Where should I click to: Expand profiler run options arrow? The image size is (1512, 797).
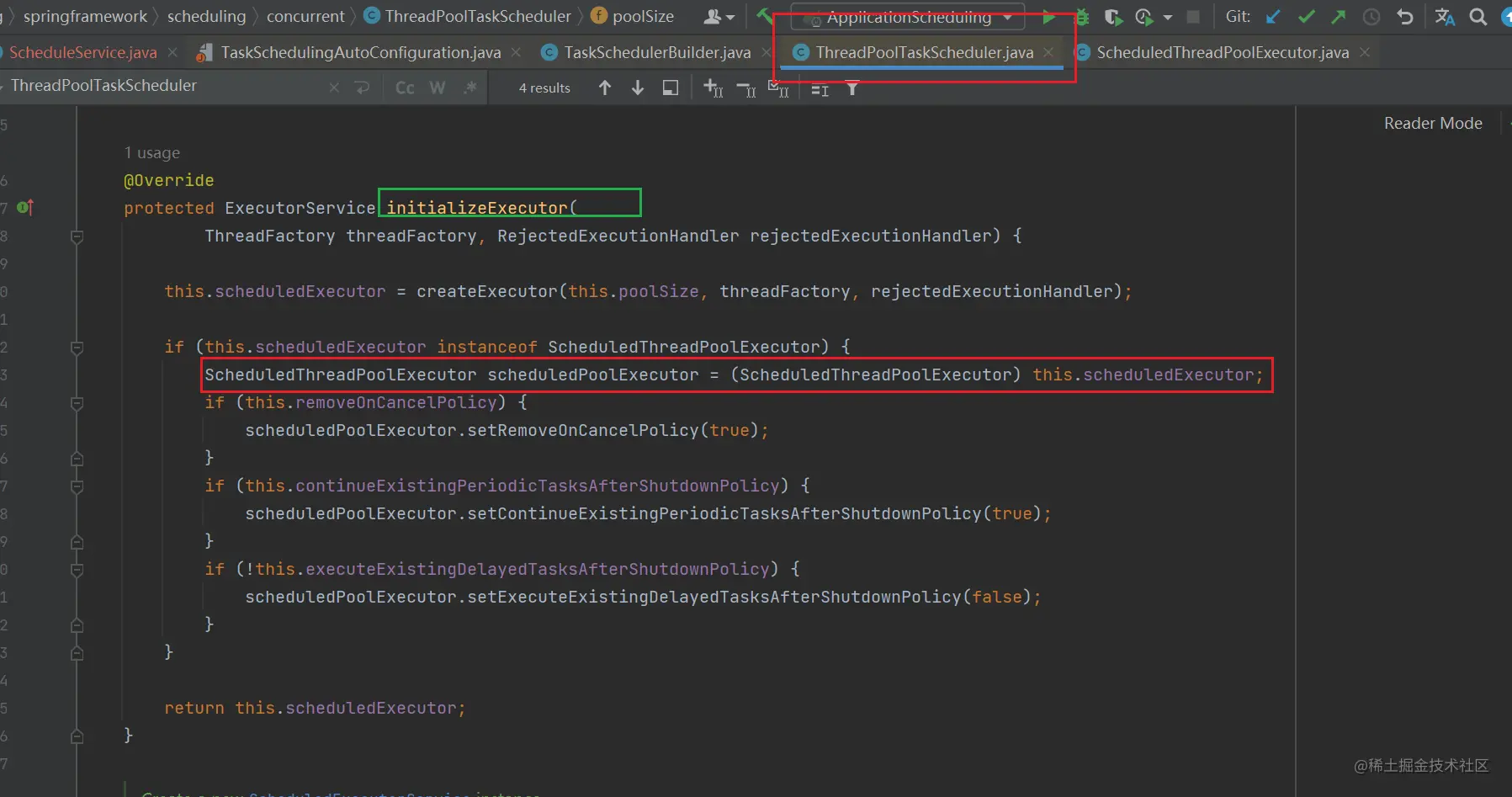(1168, 17)
